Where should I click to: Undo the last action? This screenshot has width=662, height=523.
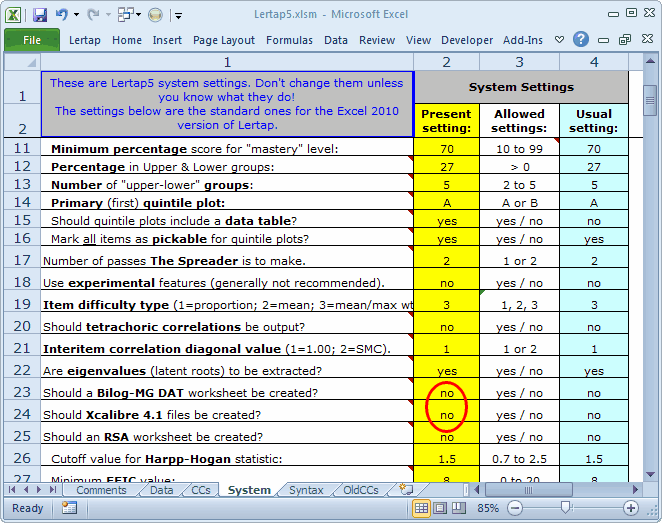62,15
